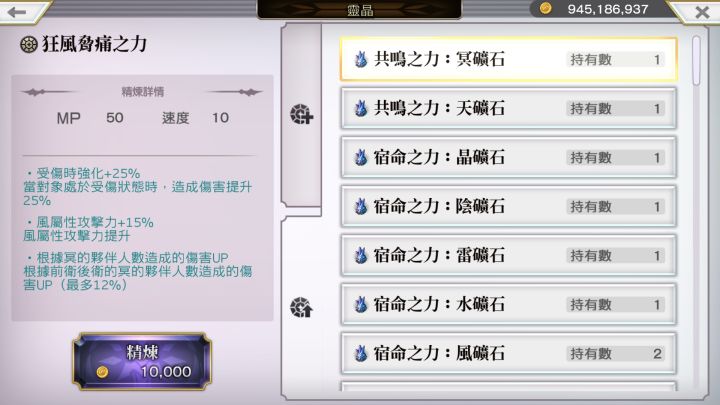
Task: Go back using the top-left arrow
Action: (17, 12)
